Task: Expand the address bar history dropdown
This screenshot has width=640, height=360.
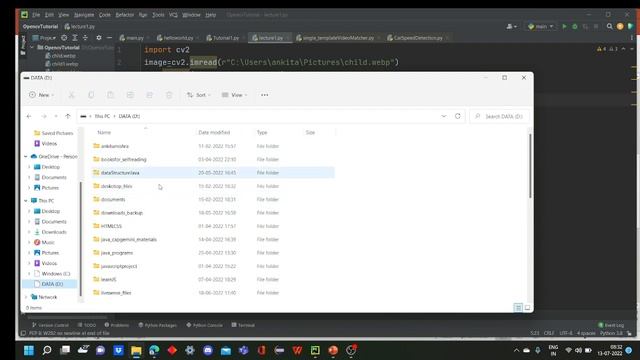Action: click(x=444, y=116)
